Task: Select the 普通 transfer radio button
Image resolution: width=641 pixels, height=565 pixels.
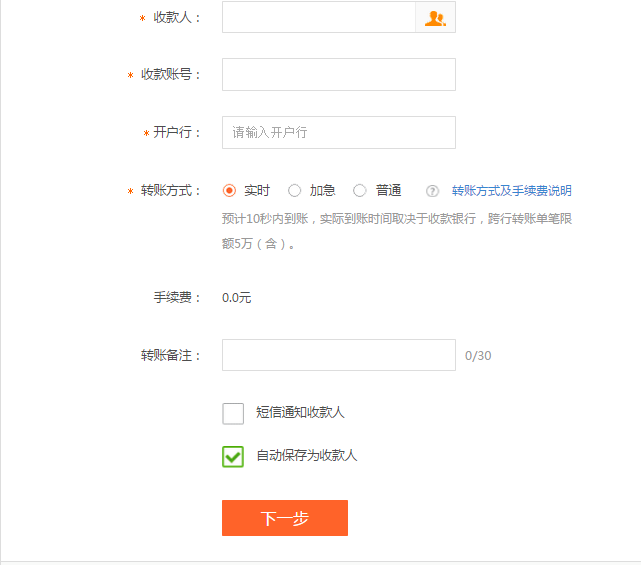Action: point(360,191)
